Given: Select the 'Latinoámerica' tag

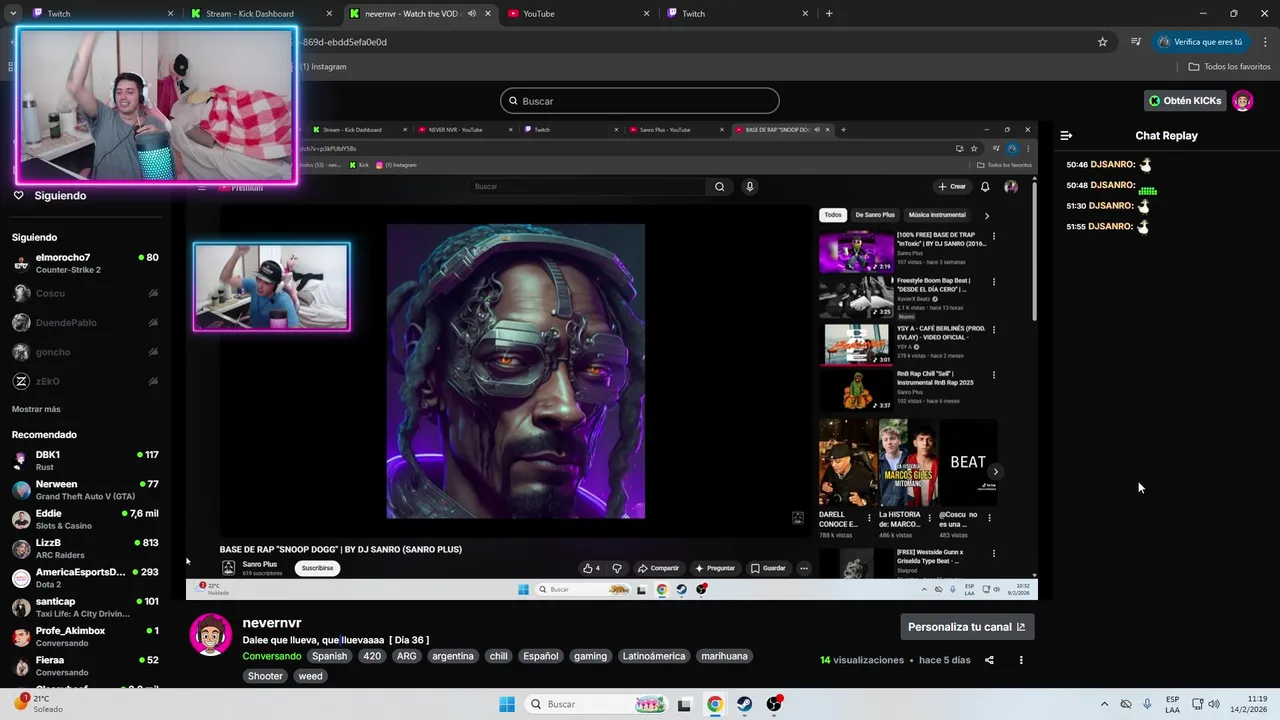Looking at the screenshot, I should coord(654,656).
